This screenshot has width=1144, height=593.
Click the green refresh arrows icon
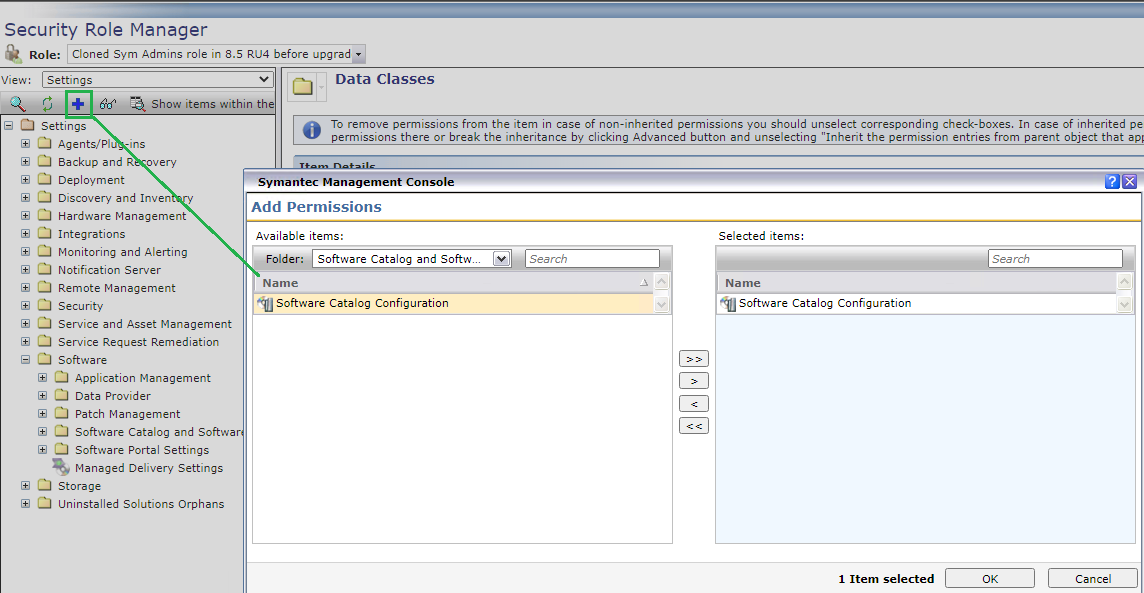click(x=47, y=103)
